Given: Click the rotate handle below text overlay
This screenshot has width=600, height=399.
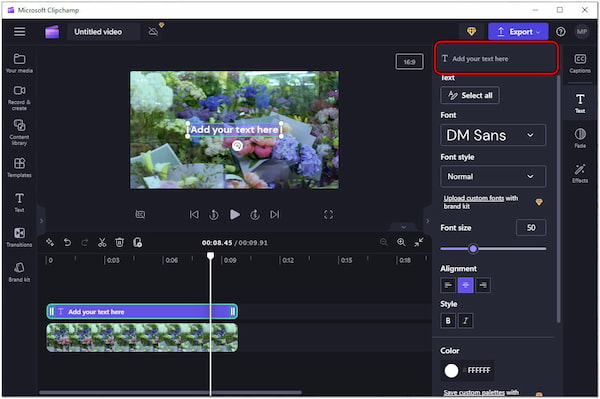Looking at the screenshot, I should click(x=237, y=146).
